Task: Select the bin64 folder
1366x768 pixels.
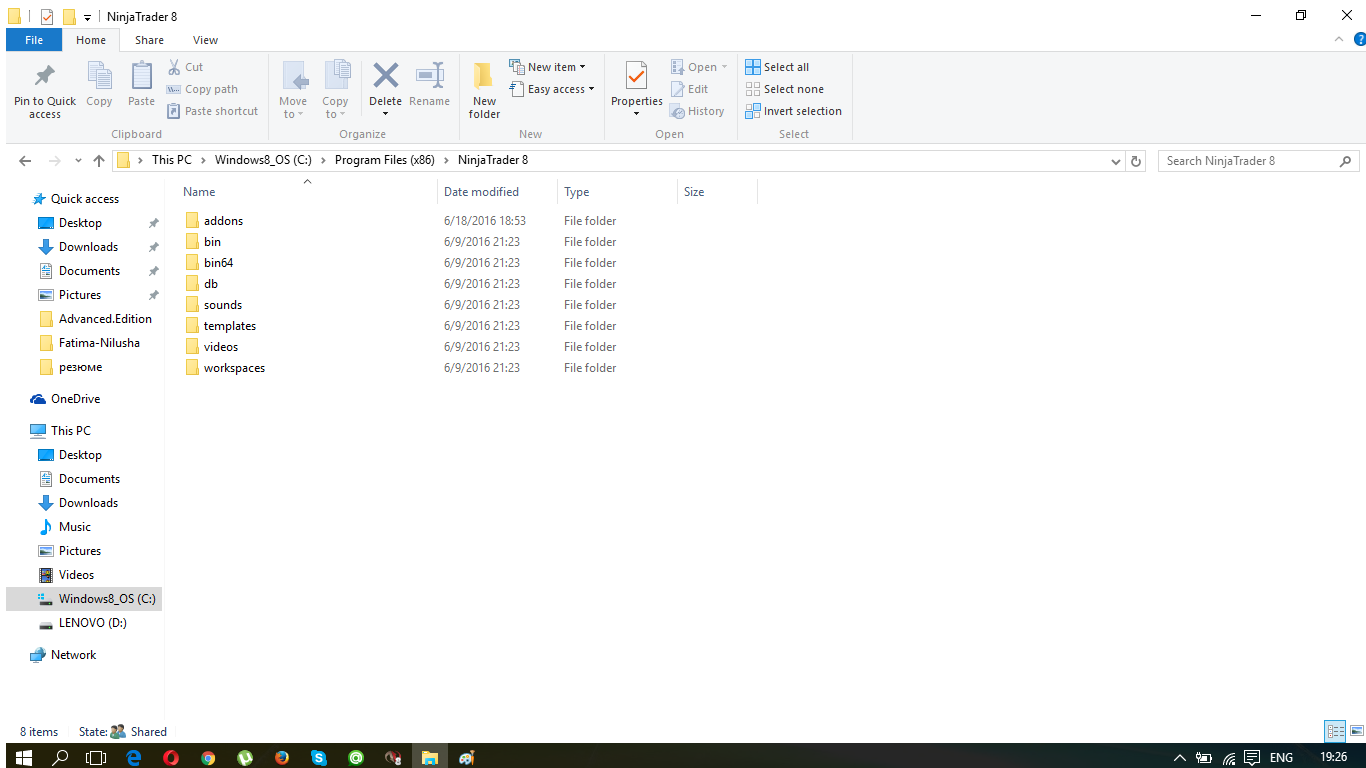Action: (x=218, y=263)
